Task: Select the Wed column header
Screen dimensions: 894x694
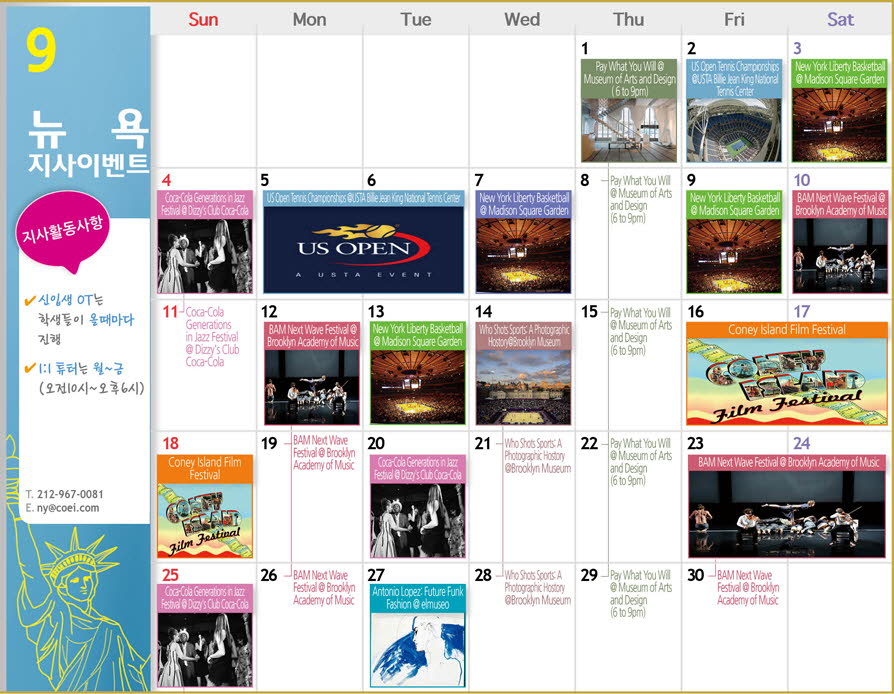Action: tap(522, 19)
